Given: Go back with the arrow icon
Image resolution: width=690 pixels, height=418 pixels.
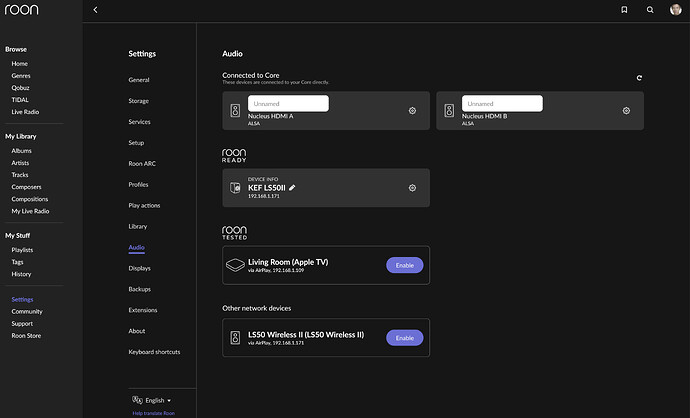Looking at the screenshot, I should click(95, 10).
